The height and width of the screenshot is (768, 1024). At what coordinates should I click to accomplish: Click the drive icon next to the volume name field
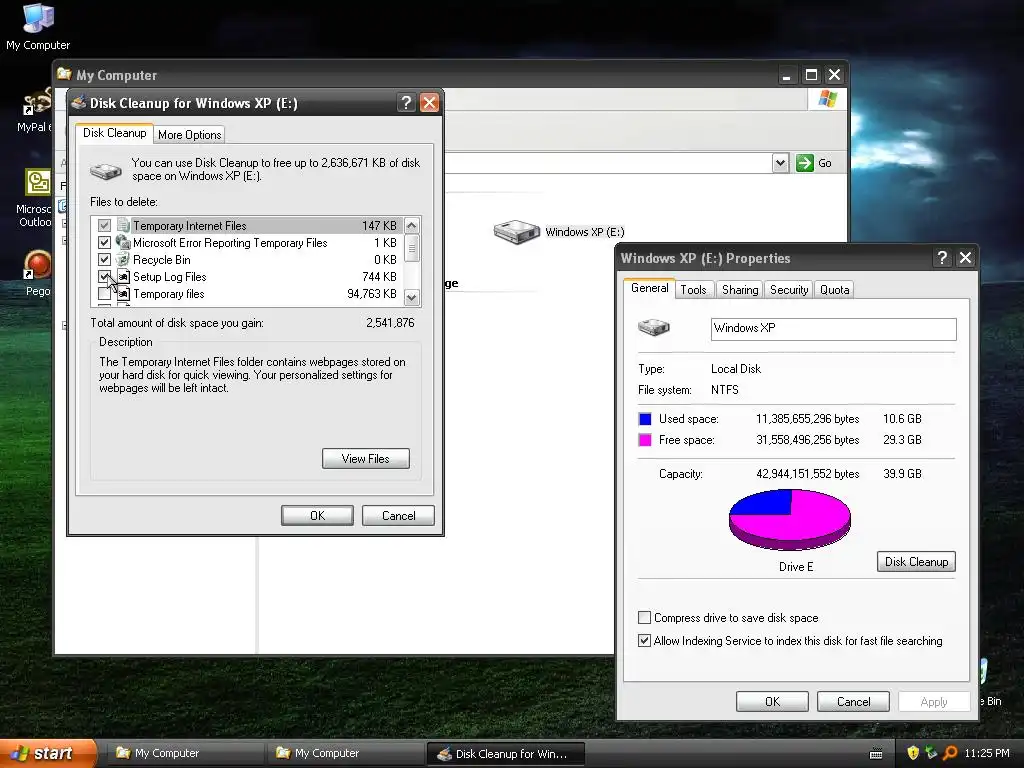(x=654, y=327)
